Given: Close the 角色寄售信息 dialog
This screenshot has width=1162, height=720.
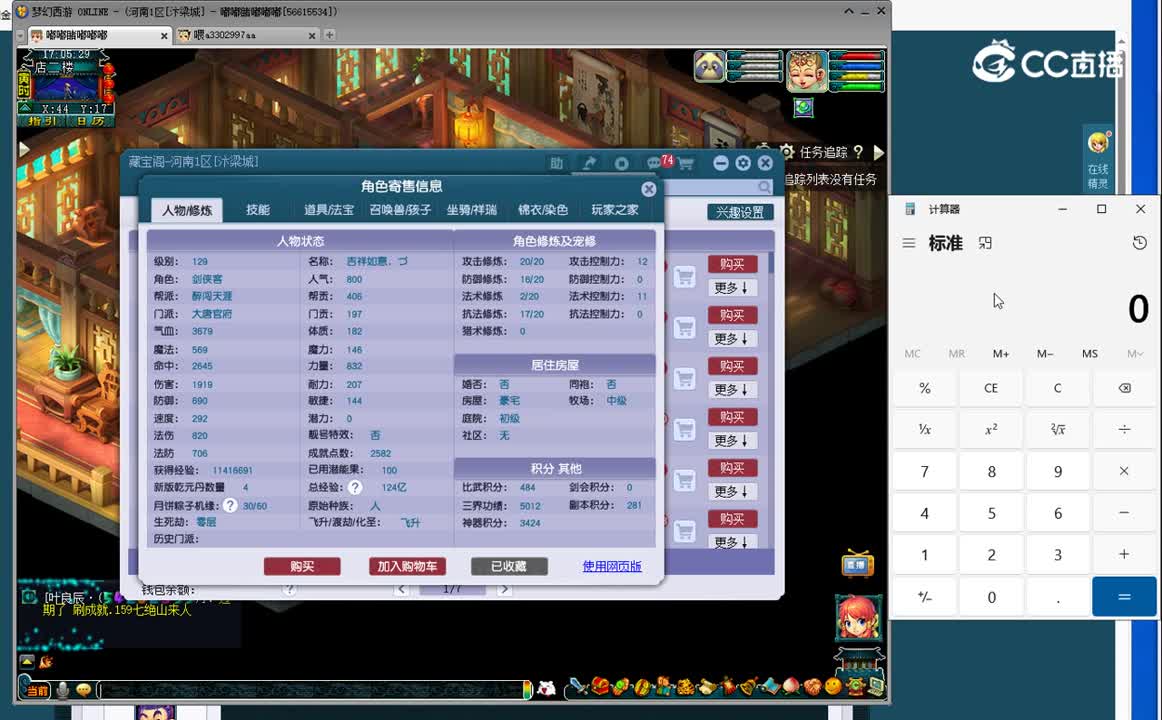Looking at the screenshot, I should [648, 189].
